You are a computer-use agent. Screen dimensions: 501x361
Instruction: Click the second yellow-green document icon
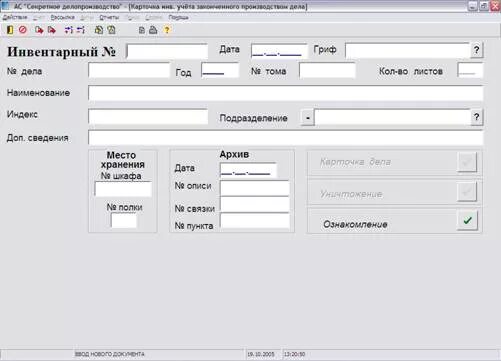pos(111,30)
